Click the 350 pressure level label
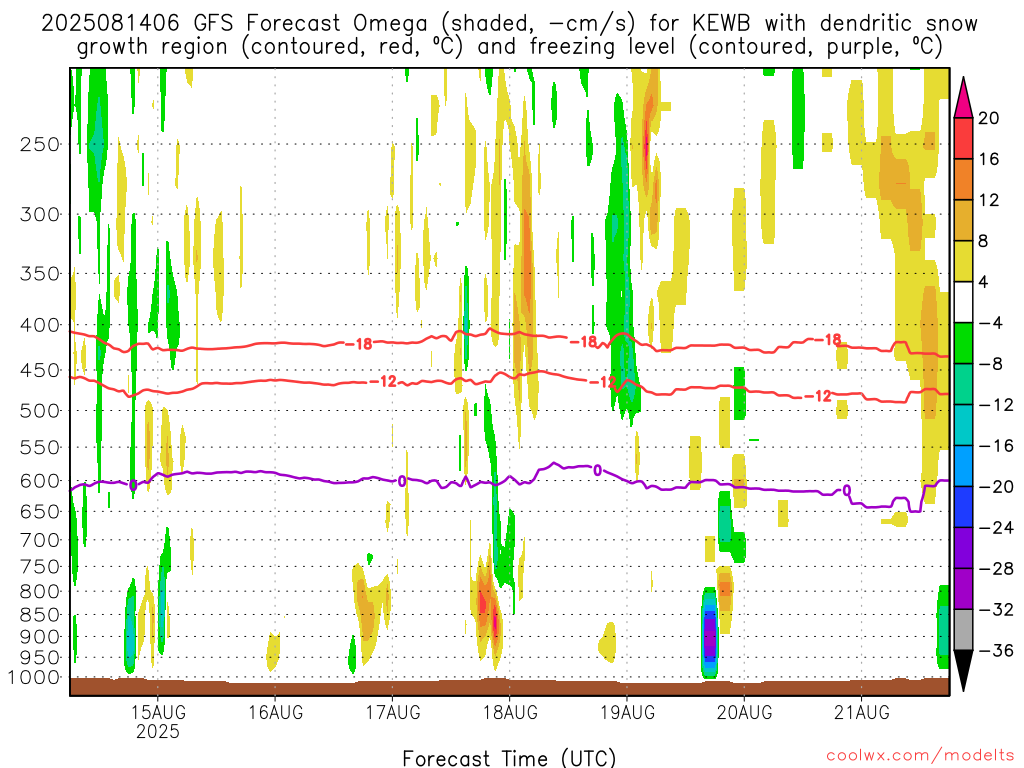 (x=40, y=273)
